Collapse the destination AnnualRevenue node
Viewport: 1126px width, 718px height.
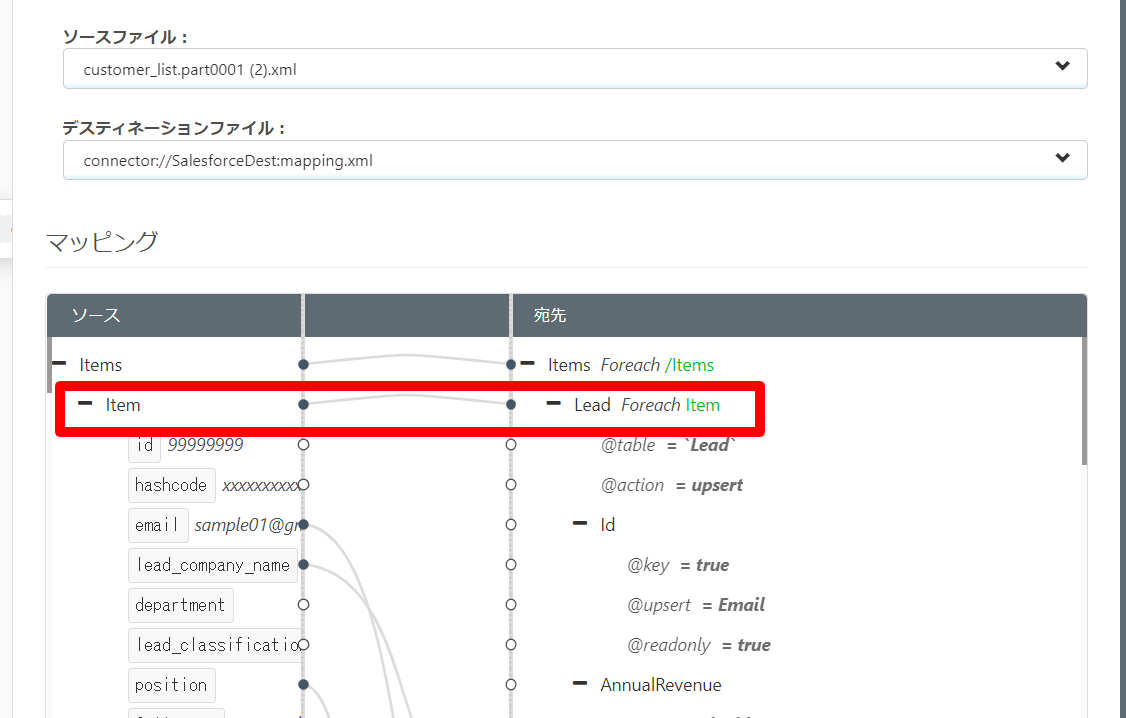coord(580,684)
